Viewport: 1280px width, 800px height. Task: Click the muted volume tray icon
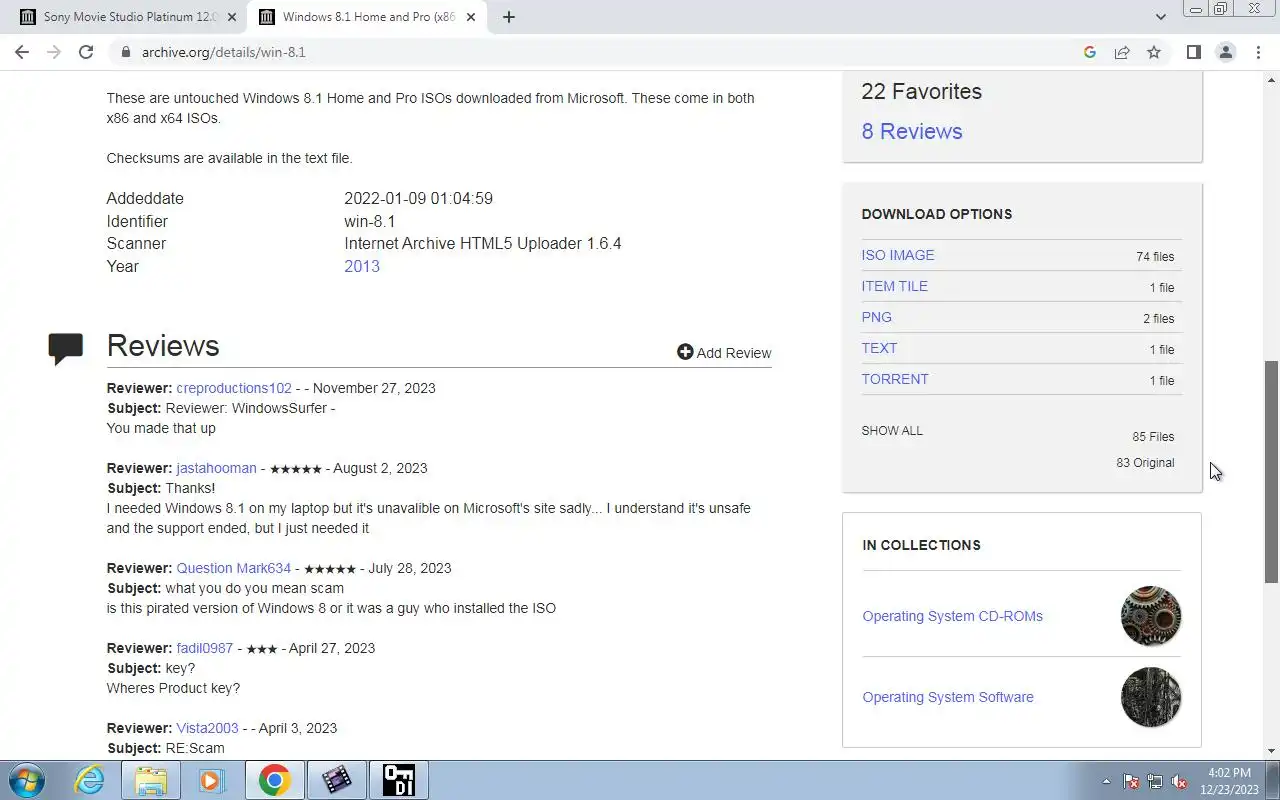click(1179, 781)
